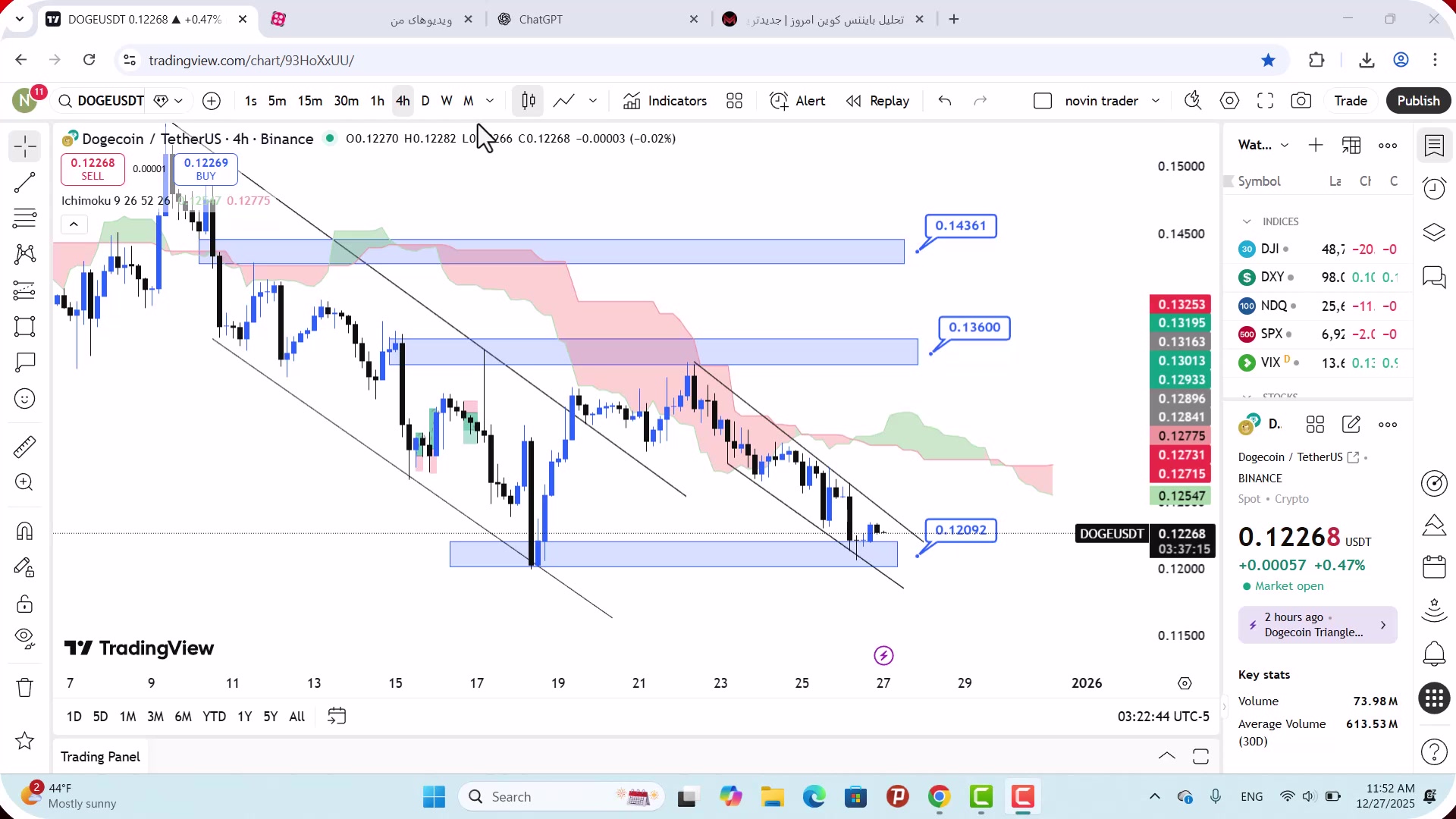Open the layout setup grid icon
This screenshot has height=819, width=1456.
pos(734,101)
